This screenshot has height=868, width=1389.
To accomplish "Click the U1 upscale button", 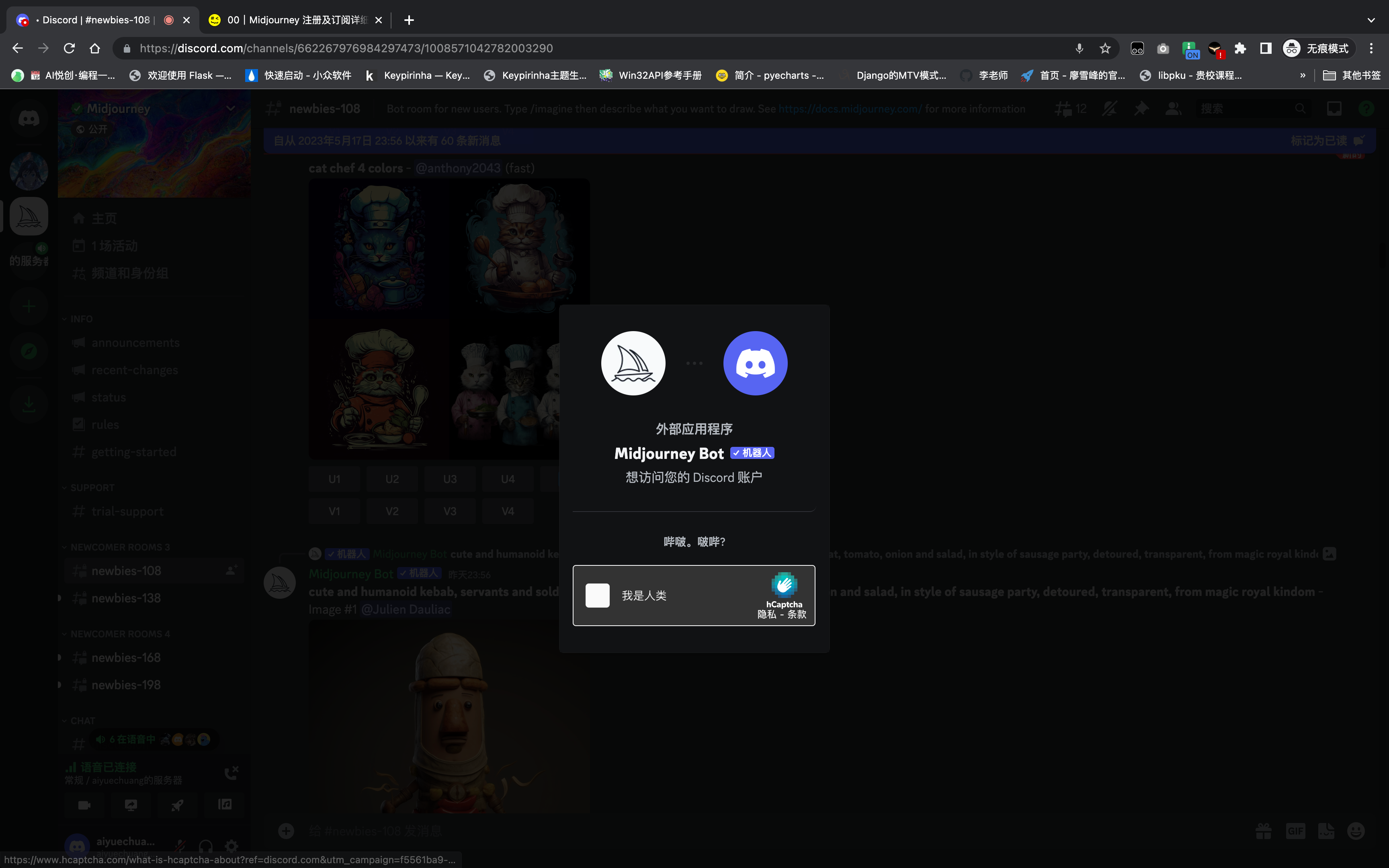I will click(335, 479).
